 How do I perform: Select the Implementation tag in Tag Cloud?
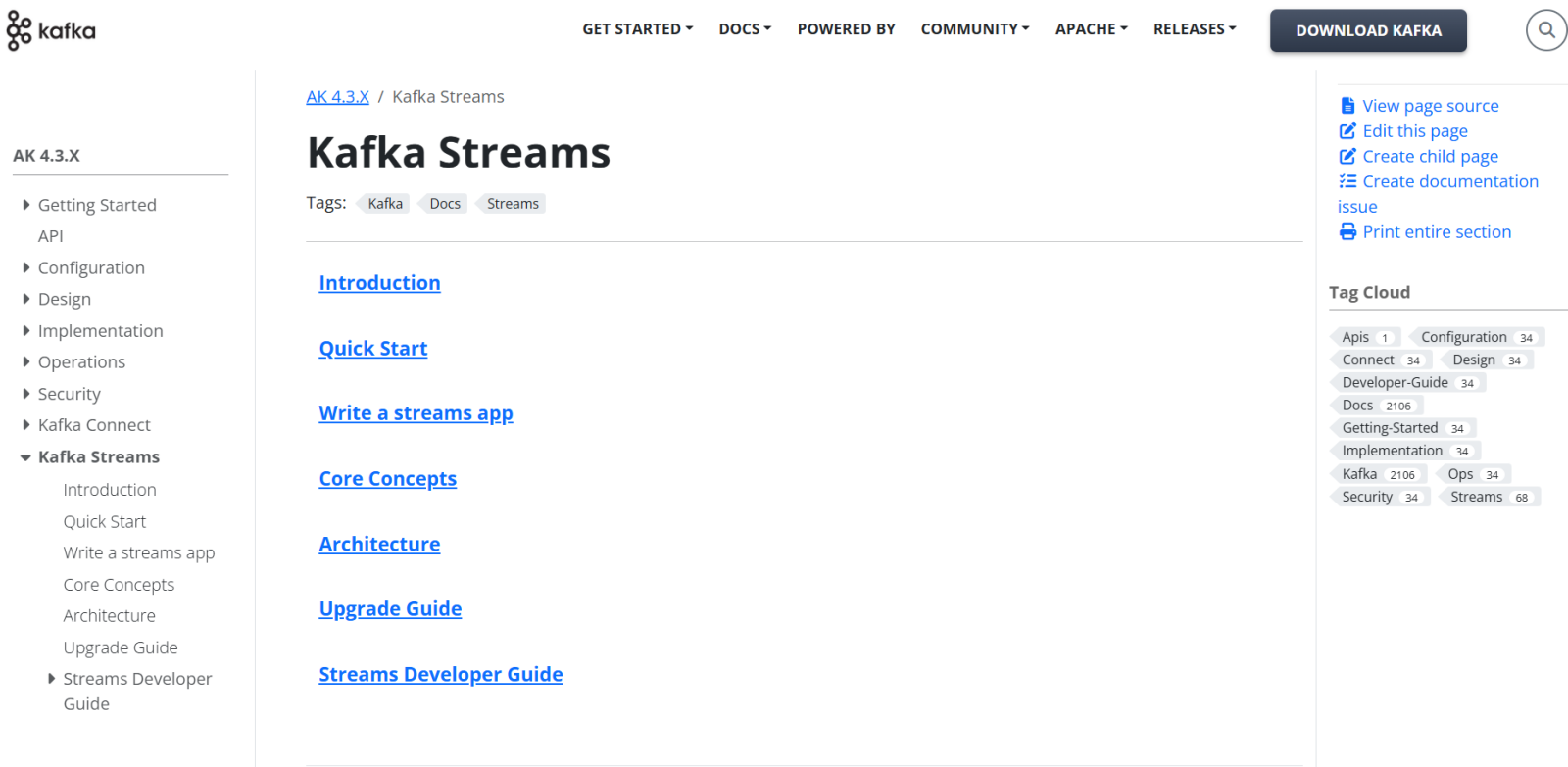pos(1404,451)
